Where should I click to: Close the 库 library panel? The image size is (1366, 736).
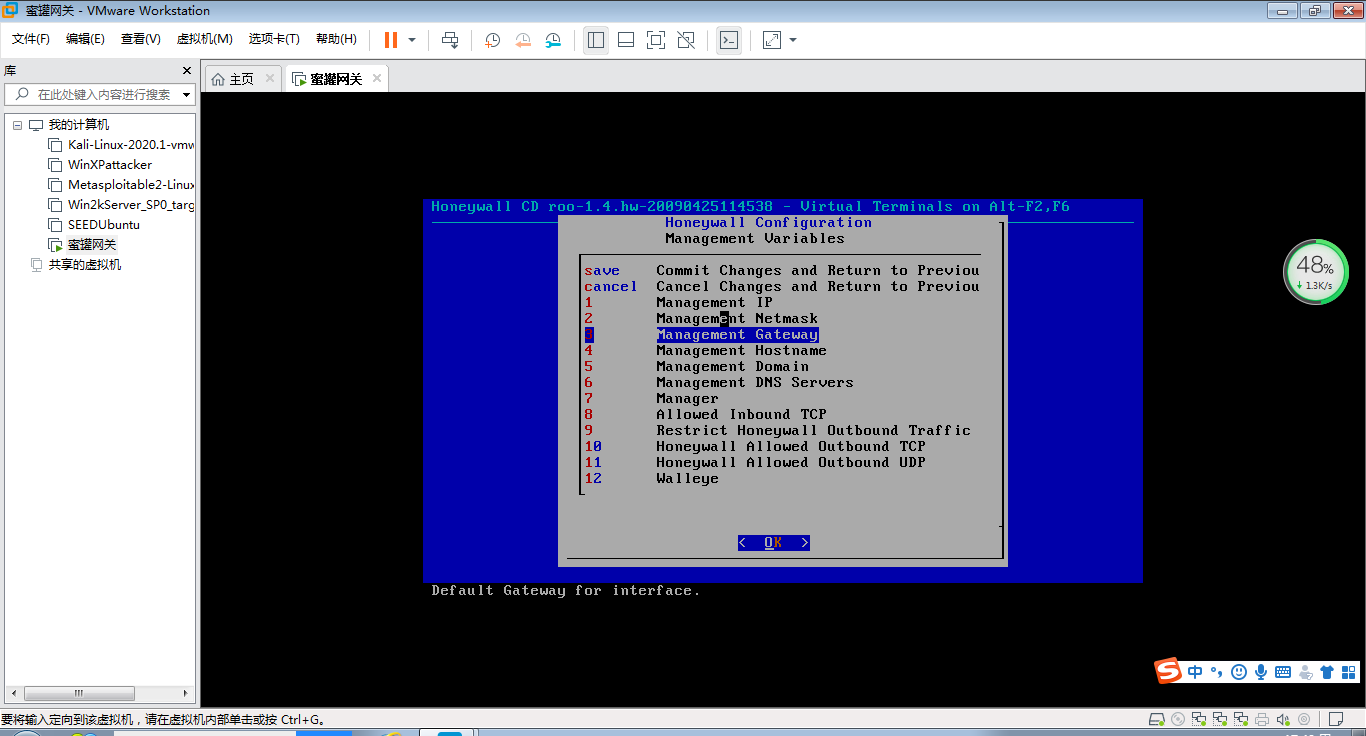coord(186,71)
